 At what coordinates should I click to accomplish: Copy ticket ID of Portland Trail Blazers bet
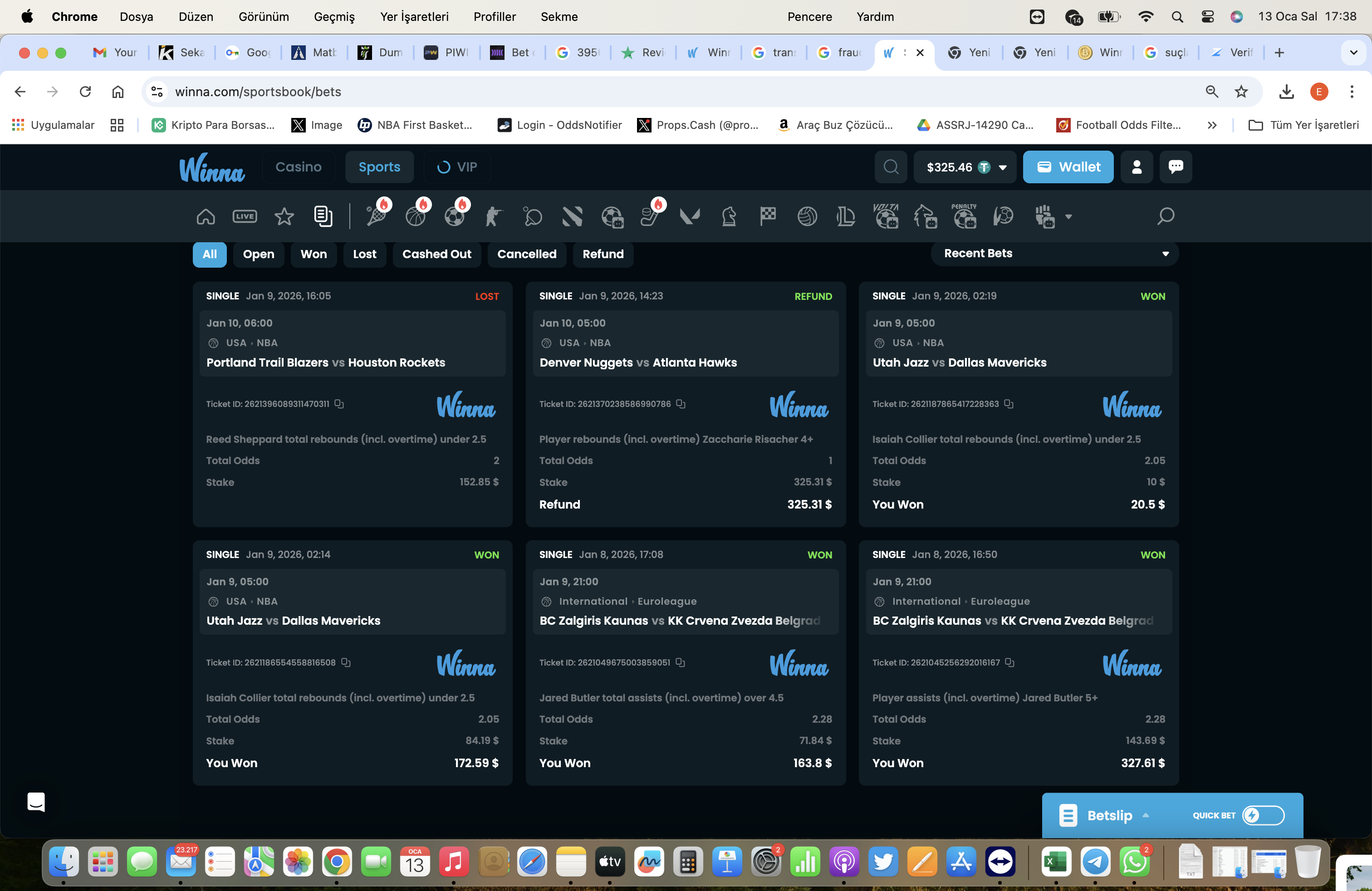pyautogui.click(x=339, y=404)
